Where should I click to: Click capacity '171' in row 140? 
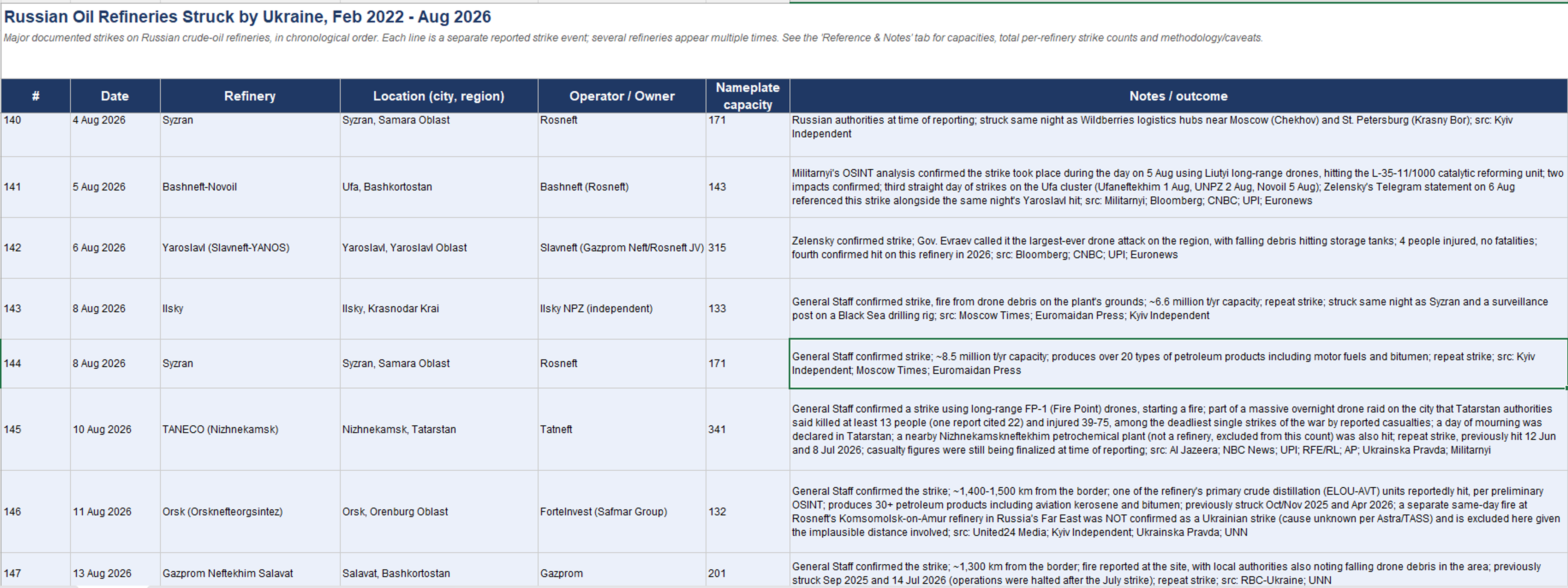[x=748, y=135]
